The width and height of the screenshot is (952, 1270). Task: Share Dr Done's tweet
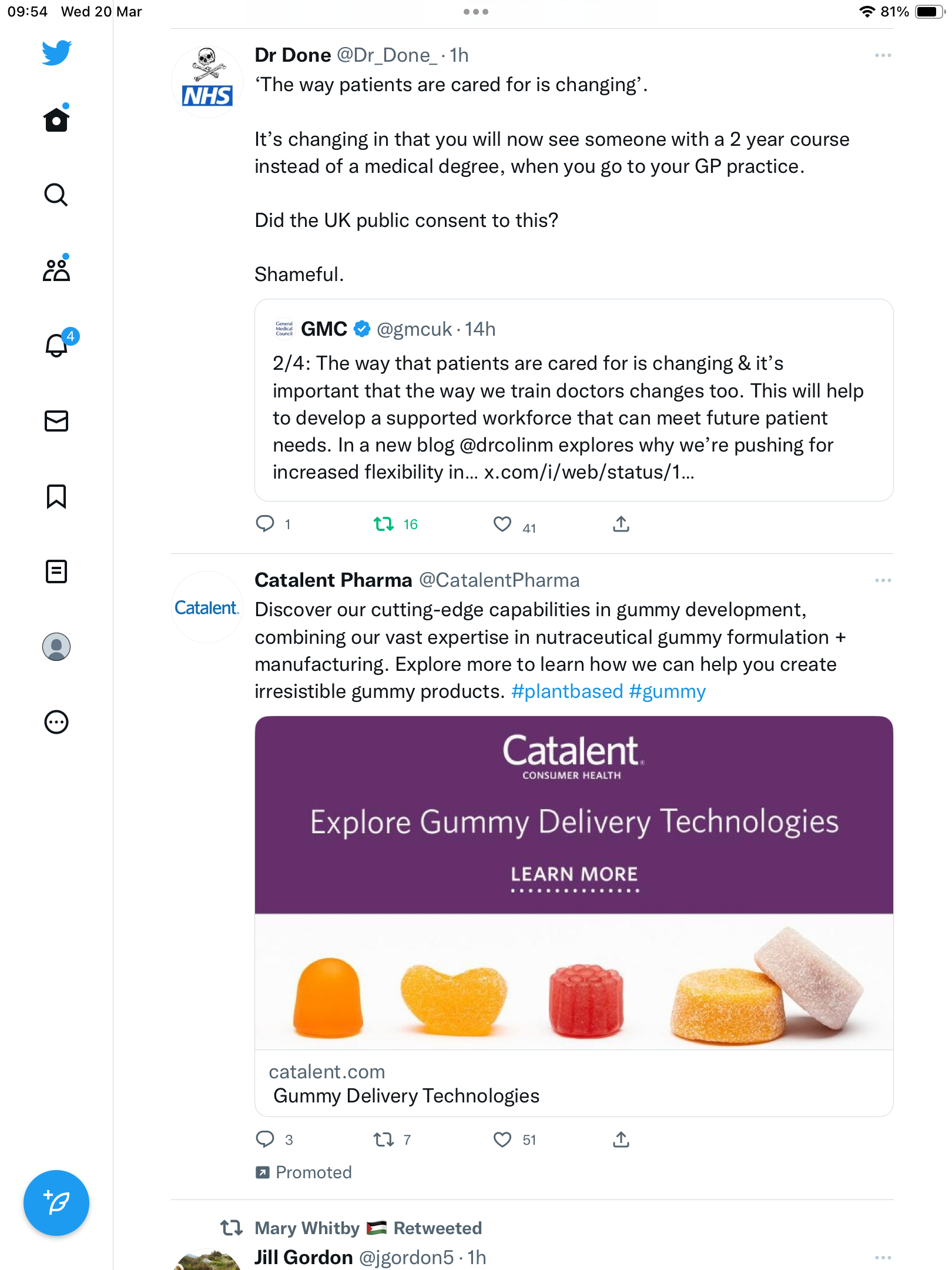(621, 524)
